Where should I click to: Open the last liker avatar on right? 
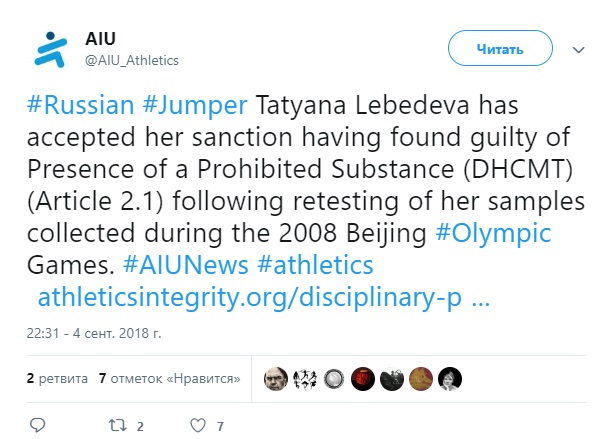(450, 379)
